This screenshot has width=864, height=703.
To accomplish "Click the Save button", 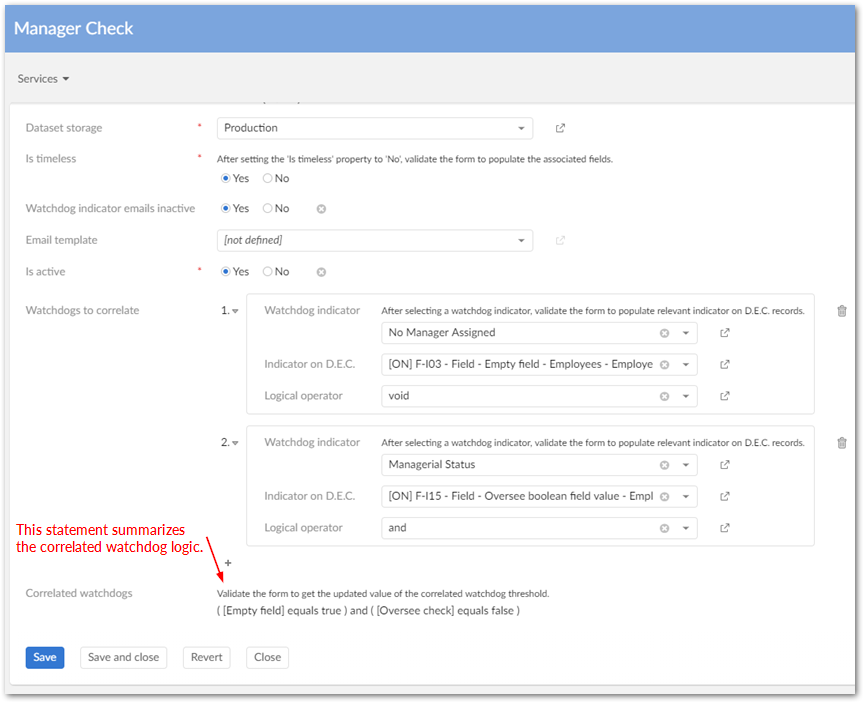I will [x=45, y=657].
